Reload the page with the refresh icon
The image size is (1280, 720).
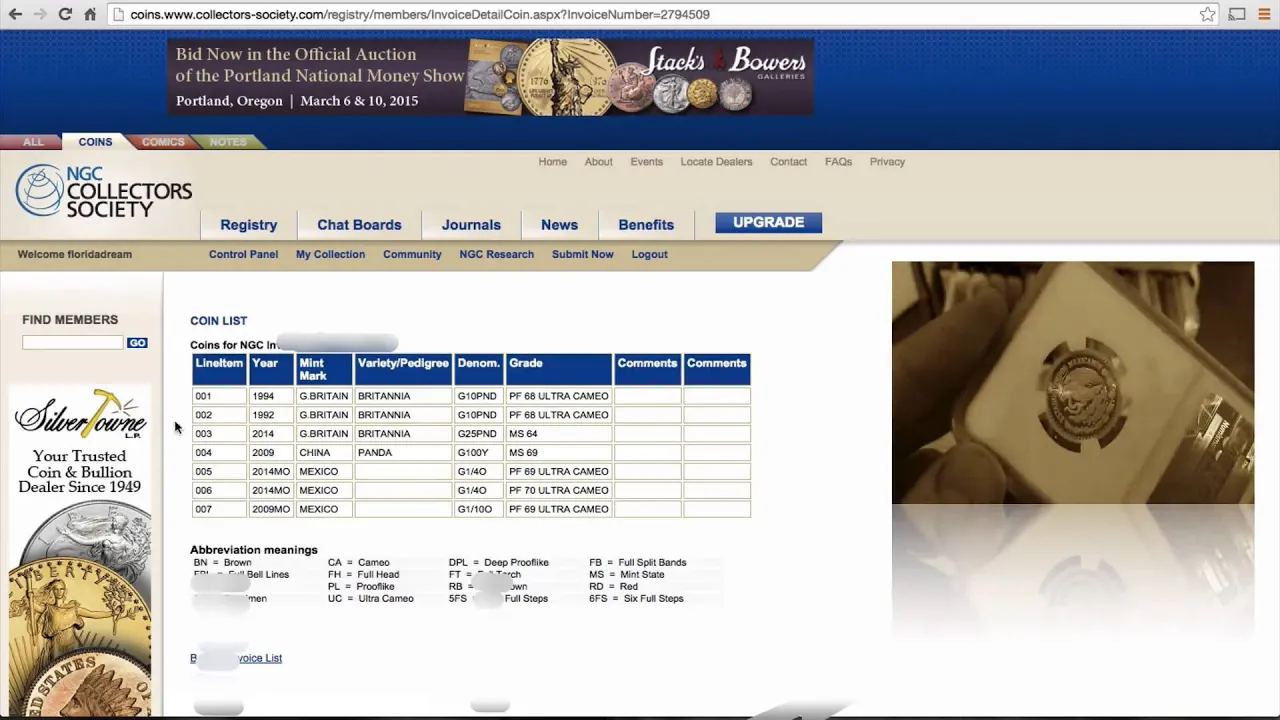click(x=65, y=14)
